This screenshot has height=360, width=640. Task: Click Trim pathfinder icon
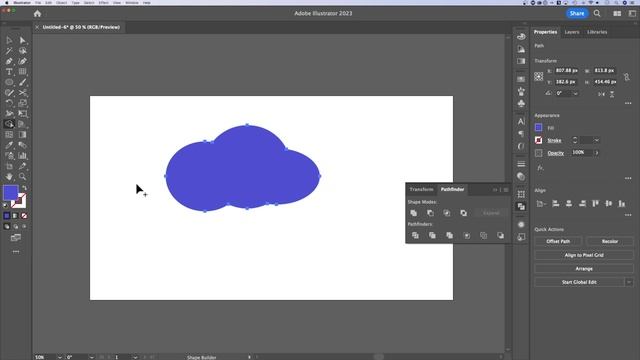coord(432,236)
